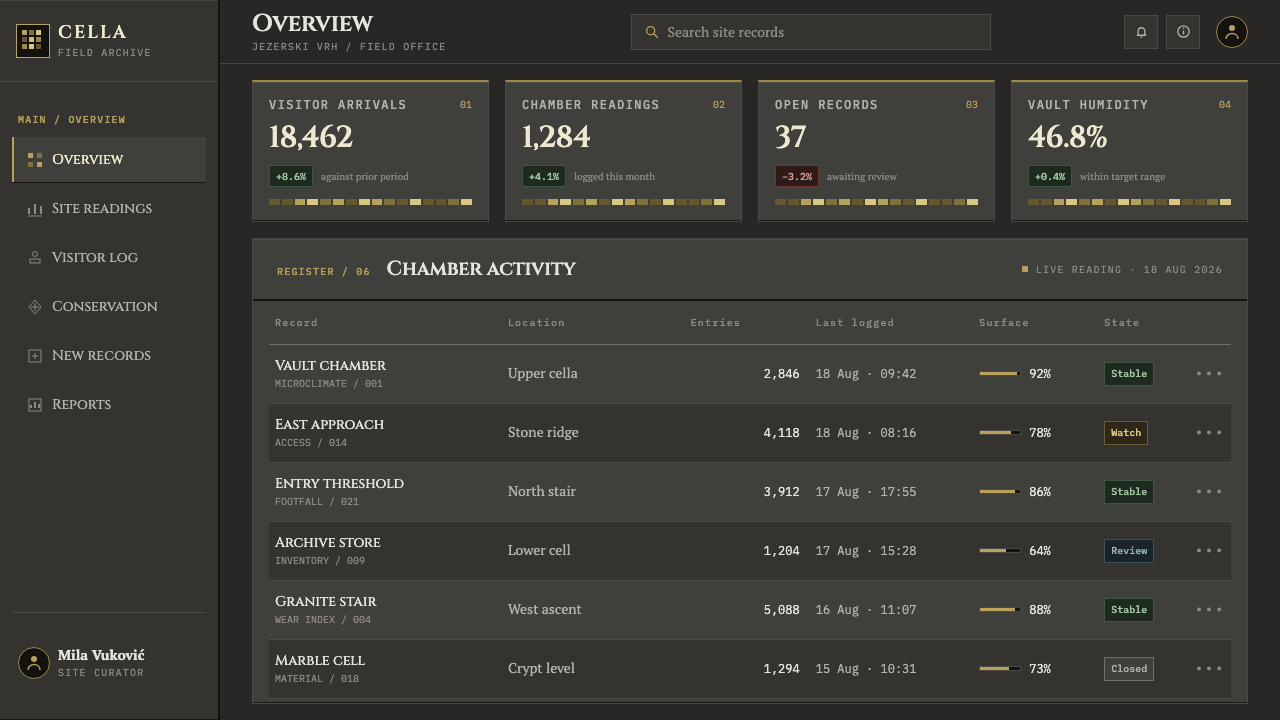Focus the Search site records field
Screen dimensions: 1280x720
(811, 32)
